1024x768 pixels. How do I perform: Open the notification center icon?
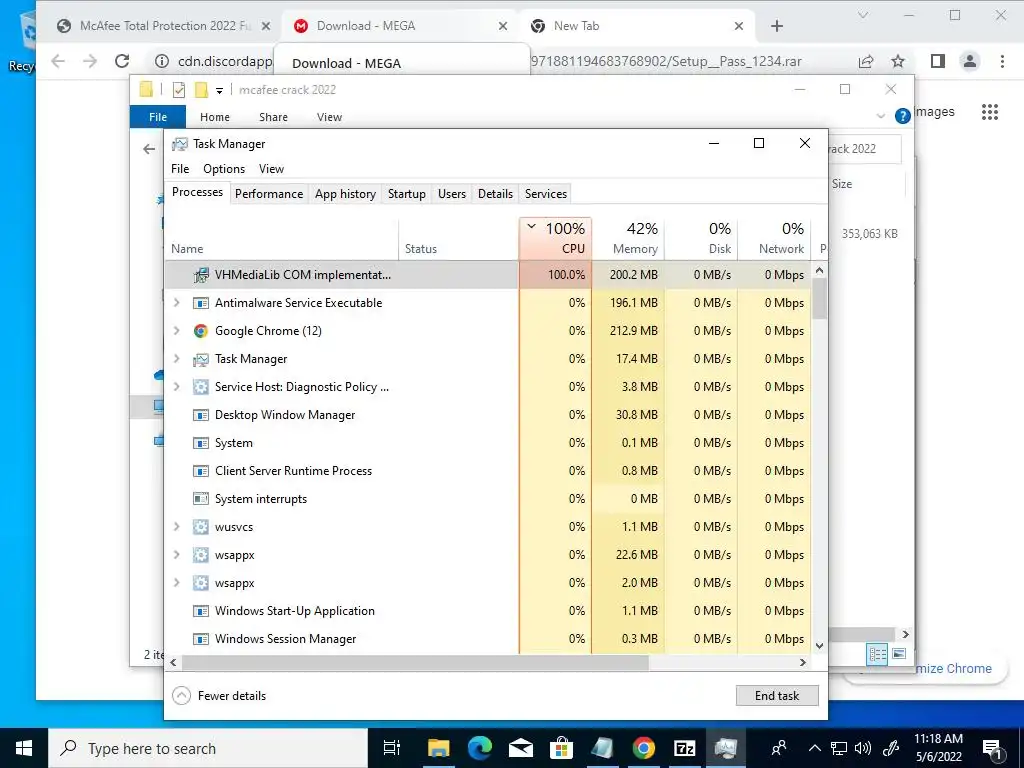[992, 749]
